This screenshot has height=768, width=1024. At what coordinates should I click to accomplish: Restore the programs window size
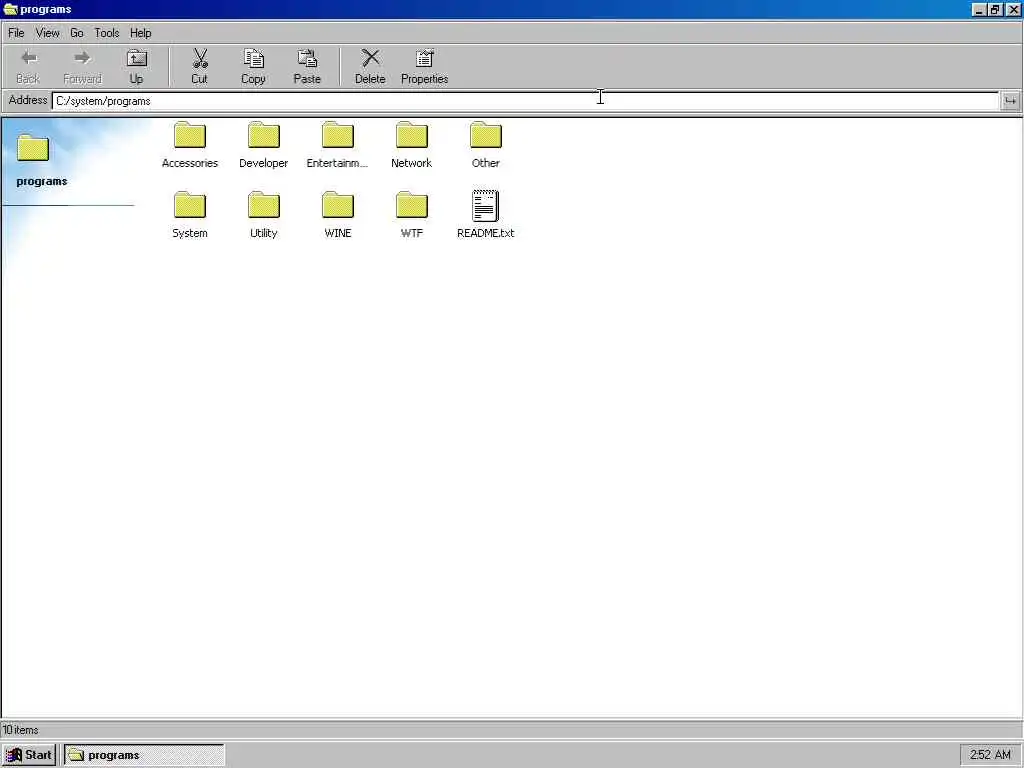995,9
